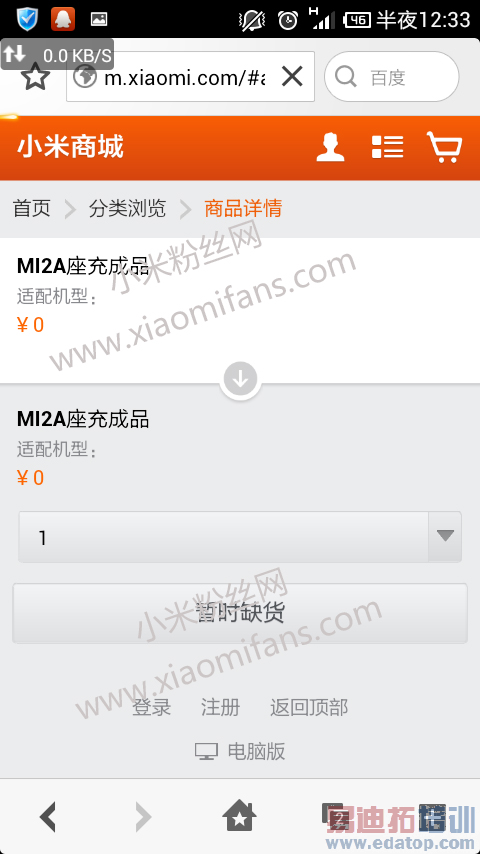
Task: Bookmark page with the star icon
Action: 35,77
